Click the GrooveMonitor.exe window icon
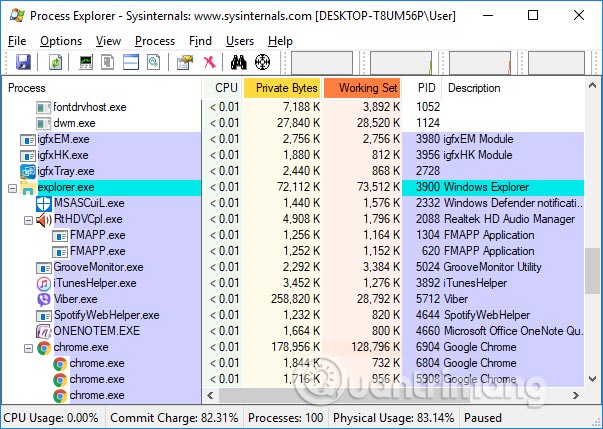603x429 pixels. [x=44, y=268]
